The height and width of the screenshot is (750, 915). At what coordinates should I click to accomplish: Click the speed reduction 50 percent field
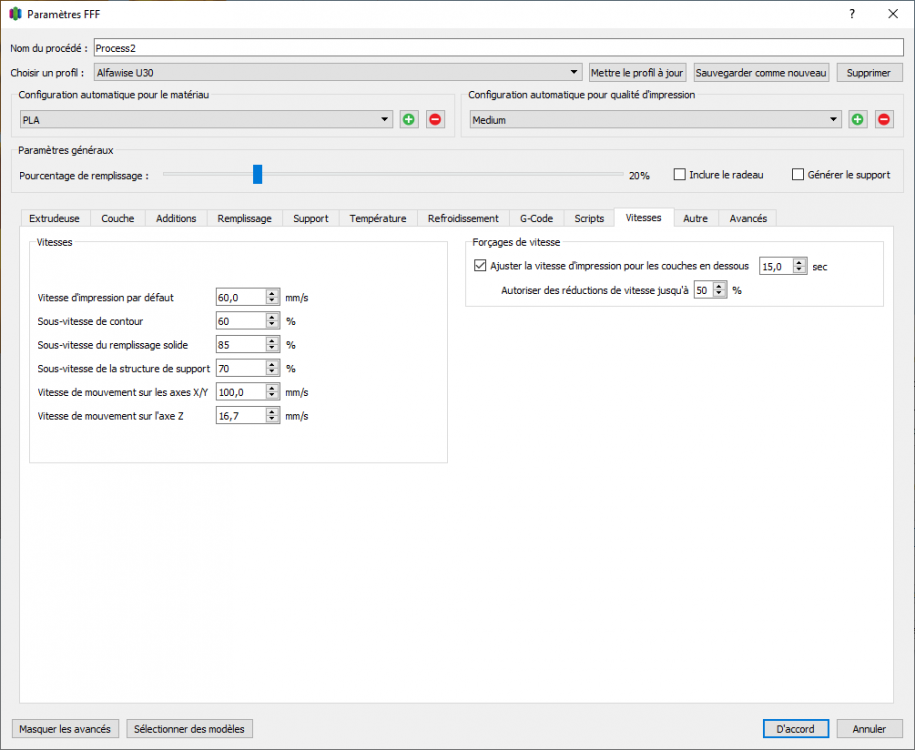[x=703, y=289]
